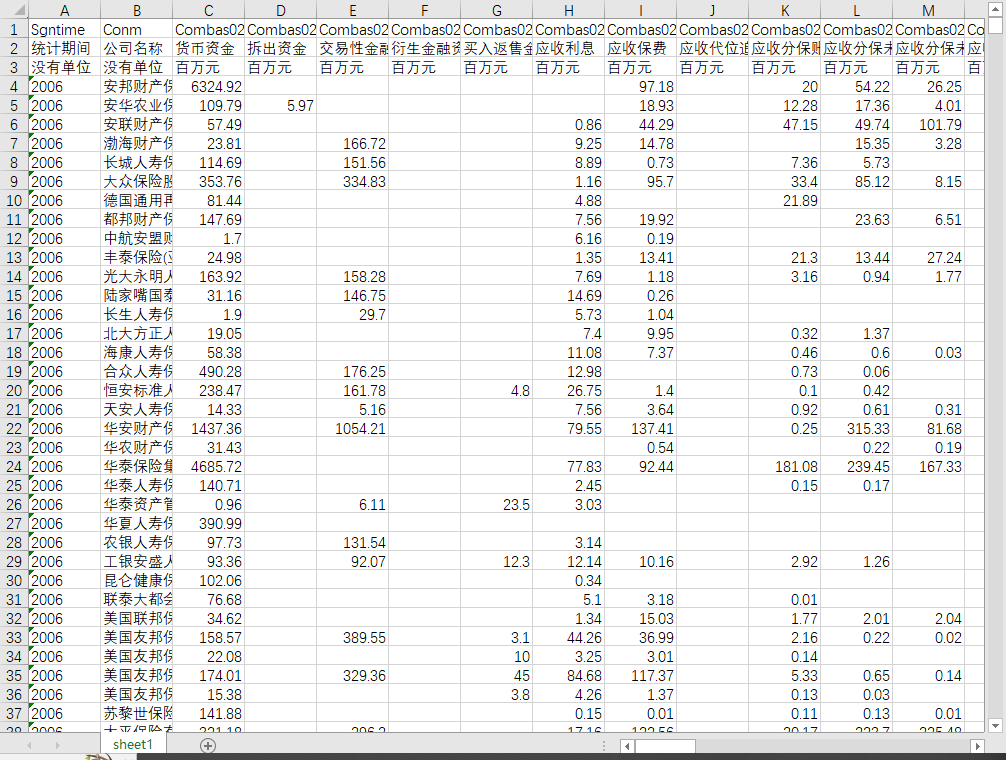Click 百万元 unit cell under 货币资金

click(209, 68)
